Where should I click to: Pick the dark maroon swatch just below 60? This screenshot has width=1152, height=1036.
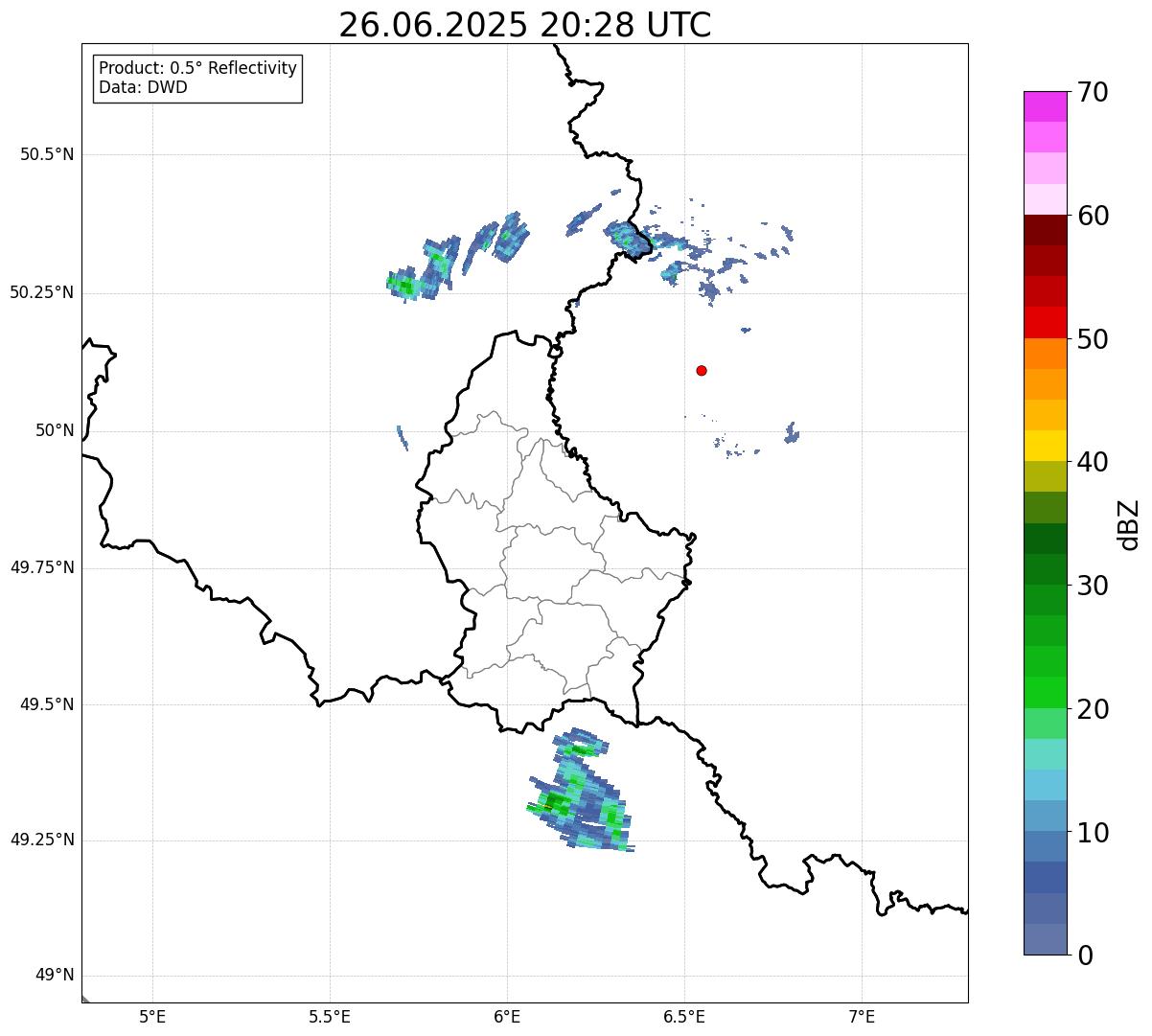tap(1045, 230)
